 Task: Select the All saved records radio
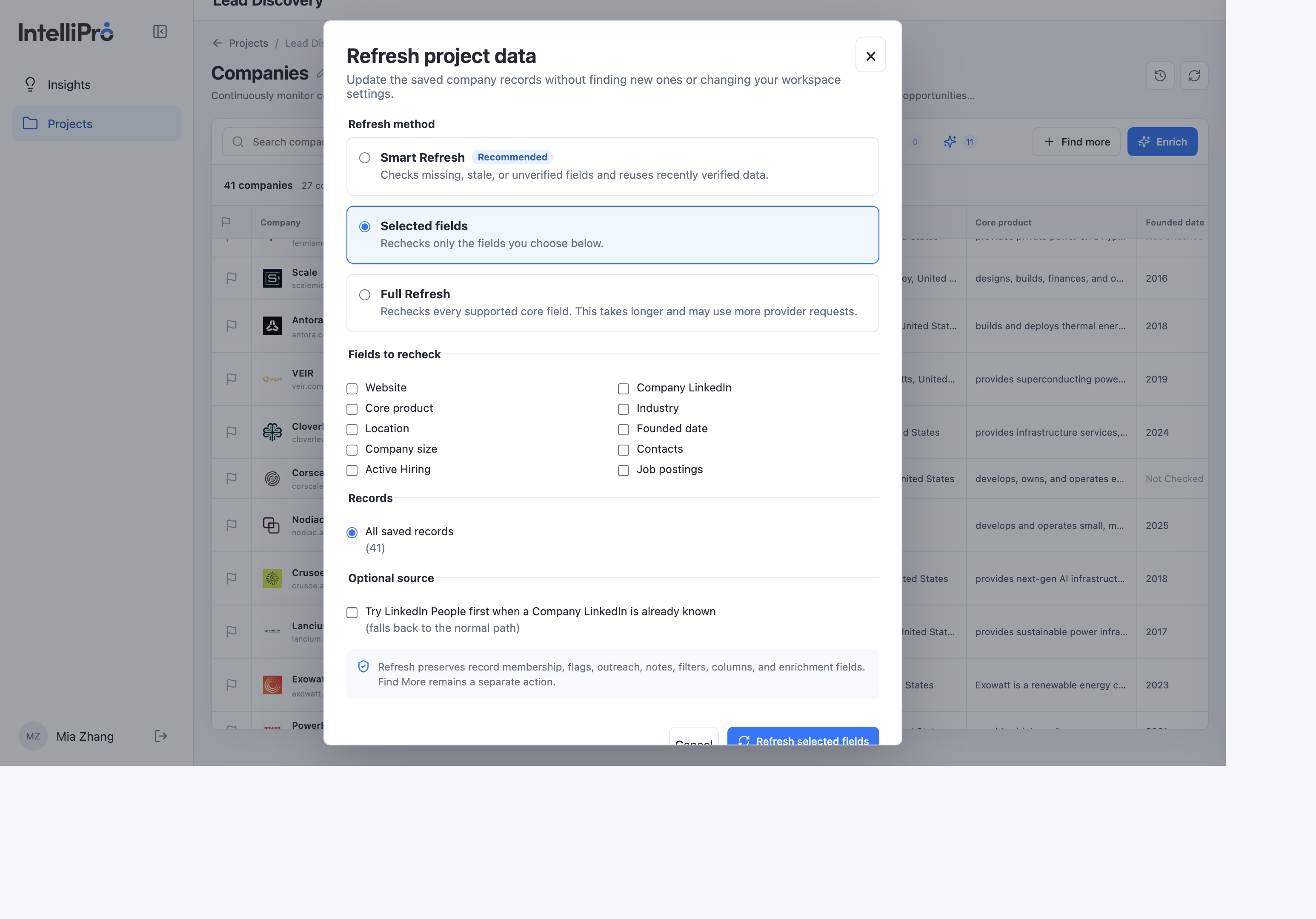point(352,532)
